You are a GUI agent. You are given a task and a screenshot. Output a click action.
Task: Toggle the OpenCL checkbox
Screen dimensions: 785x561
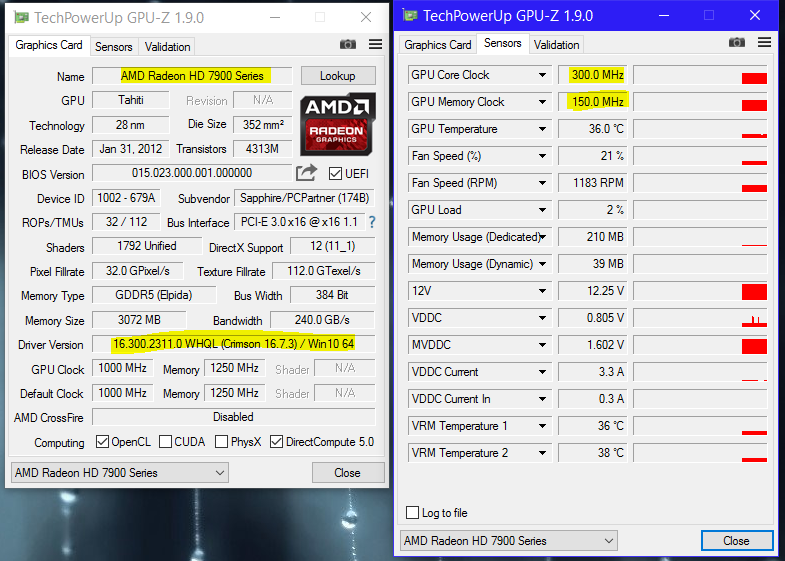[102, 441]
